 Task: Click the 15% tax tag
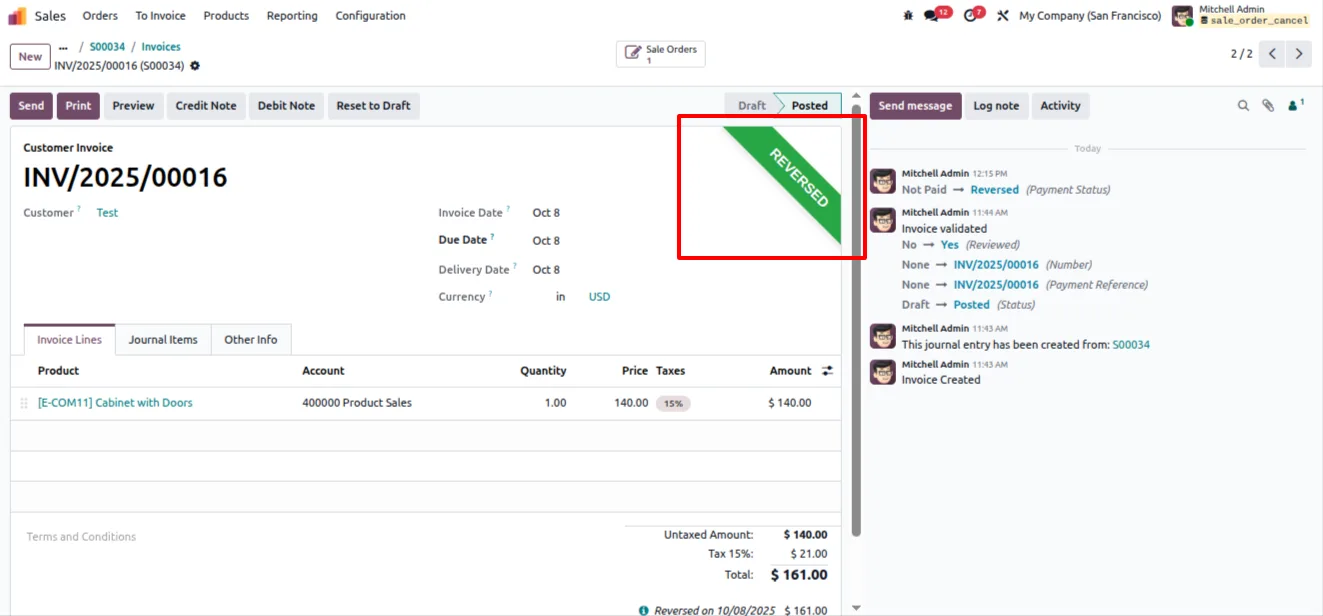click(673, 404)
